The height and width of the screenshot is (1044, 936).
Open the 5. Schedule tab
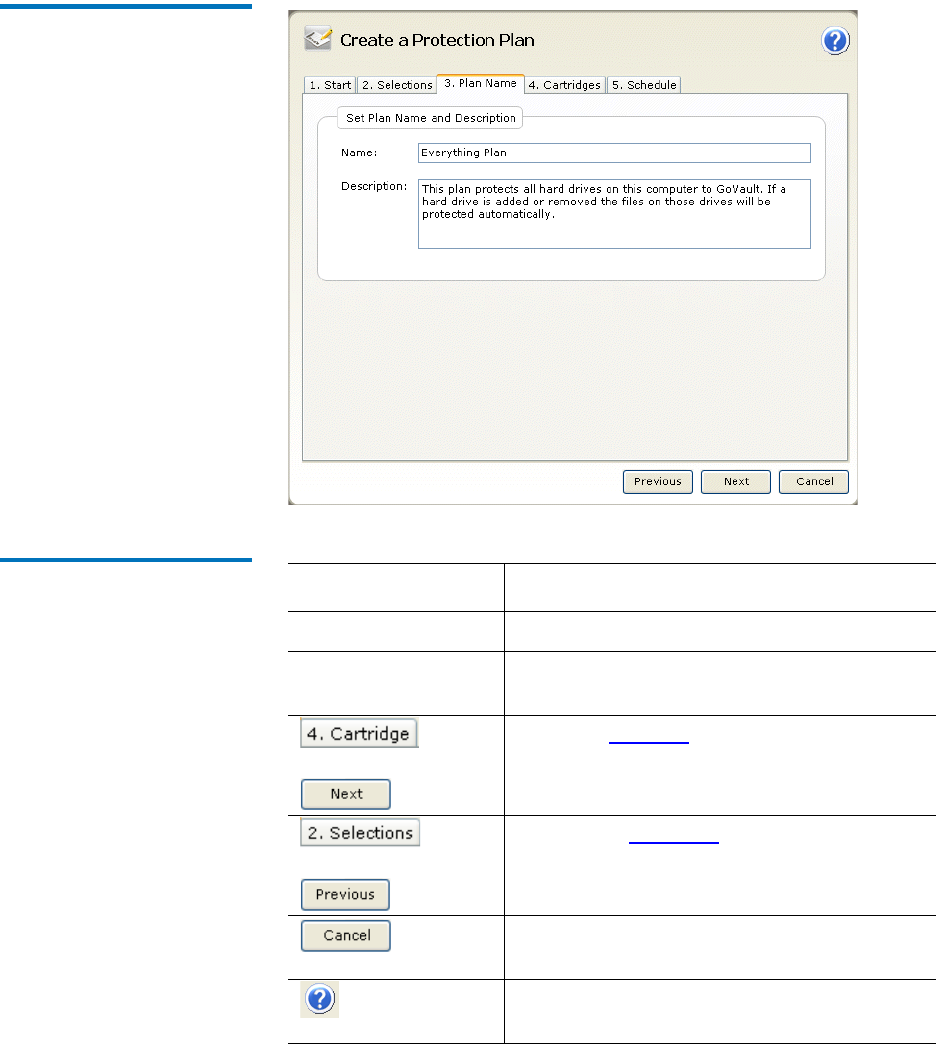(x=644, y=85)
